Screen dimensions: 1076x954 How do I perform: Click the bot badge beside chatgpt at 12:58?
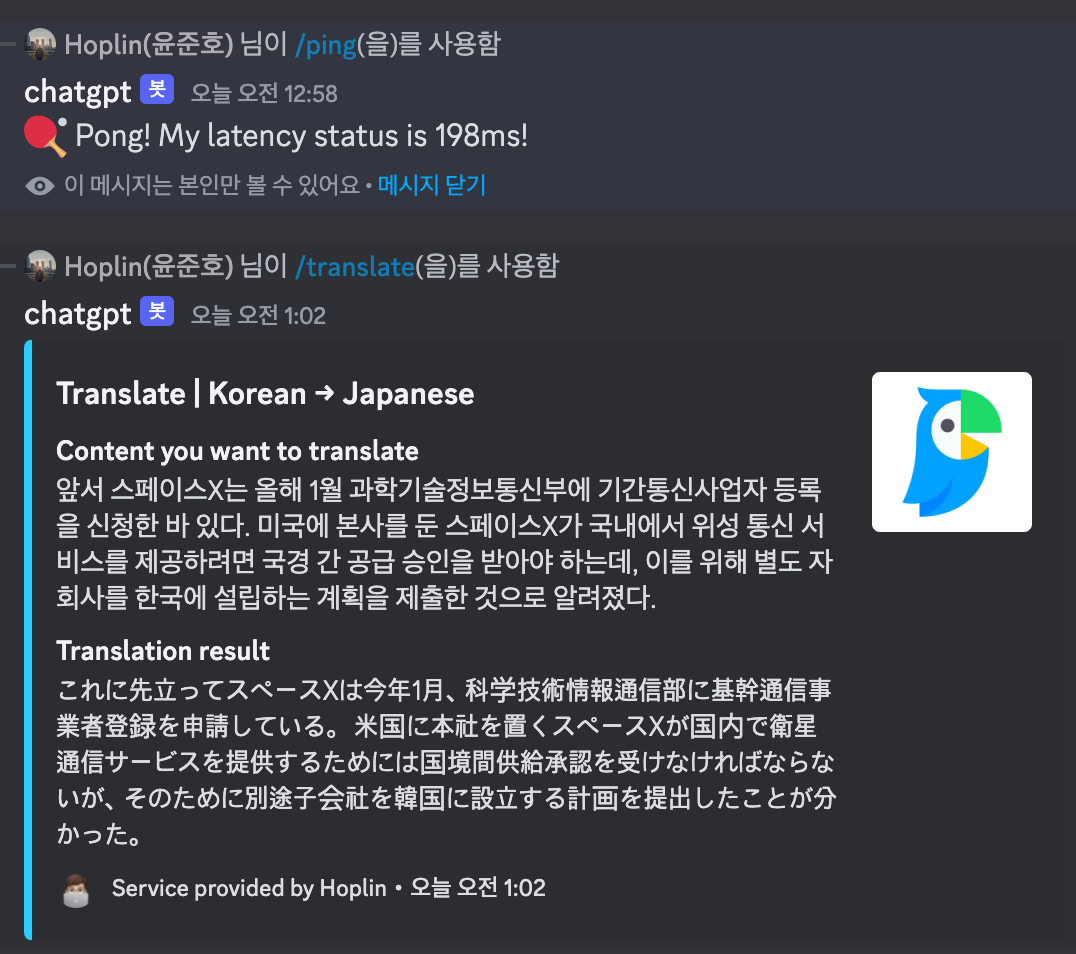tap(157, 90)
